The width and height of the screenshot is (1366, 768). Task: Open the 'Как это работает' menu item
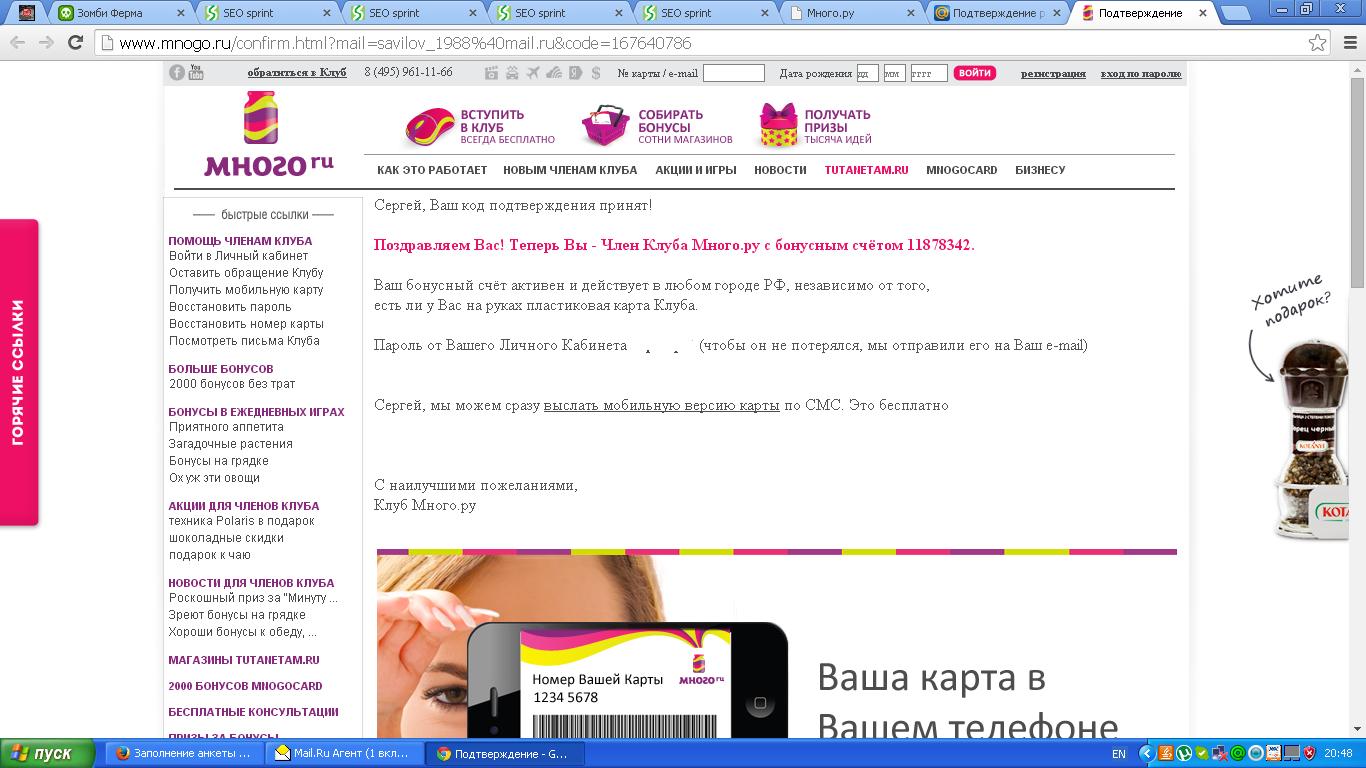(x=432, y=170)
